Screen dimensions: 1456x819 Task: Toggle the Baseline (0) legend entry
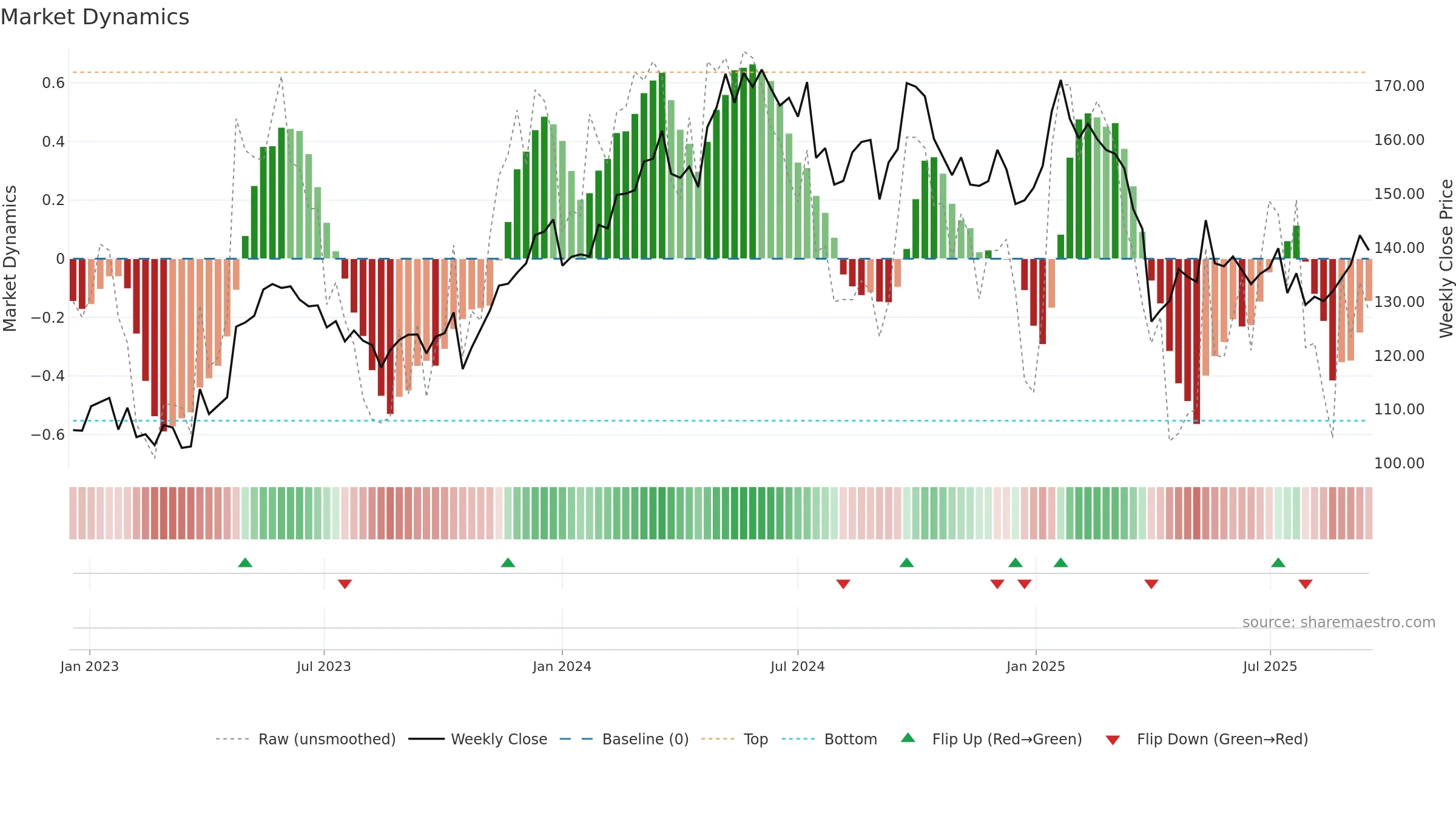(645, 739)
